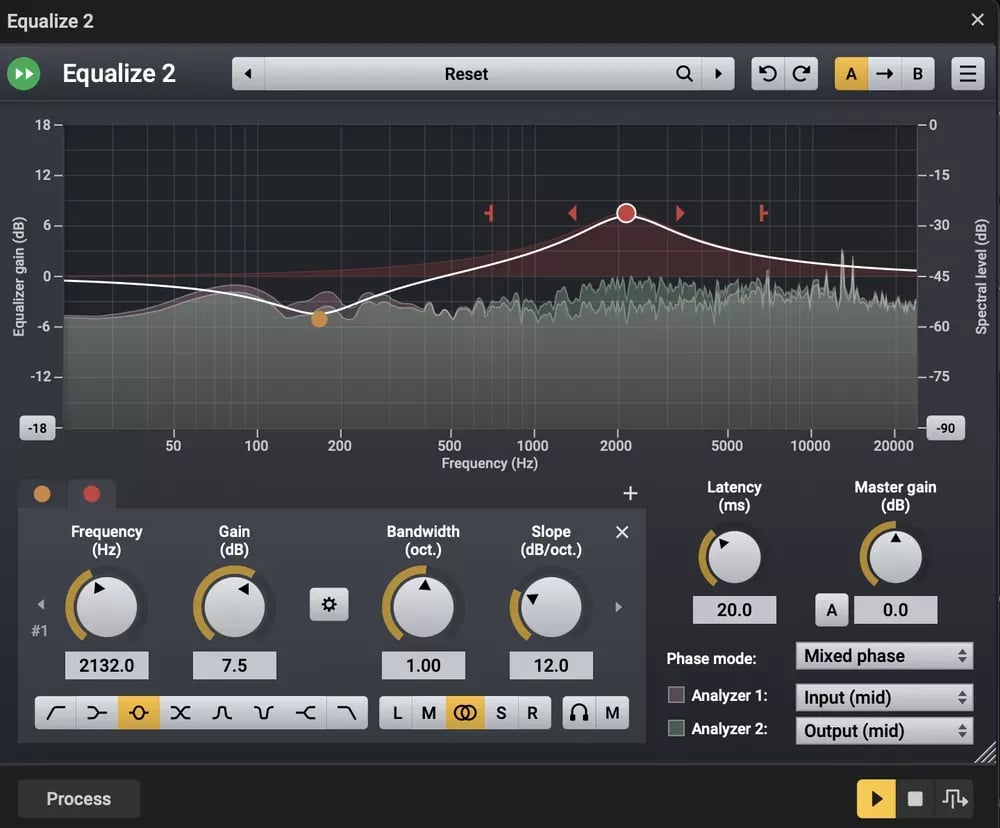1000x828 pixels.
Task: Click the green bypass icon beside Equalize 2
Action: click(x=24, y=74)
